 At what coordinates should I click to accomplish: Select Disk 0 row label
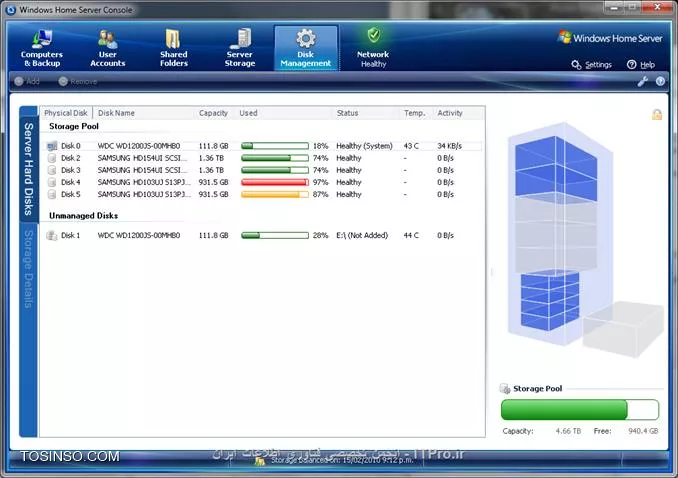70,146
